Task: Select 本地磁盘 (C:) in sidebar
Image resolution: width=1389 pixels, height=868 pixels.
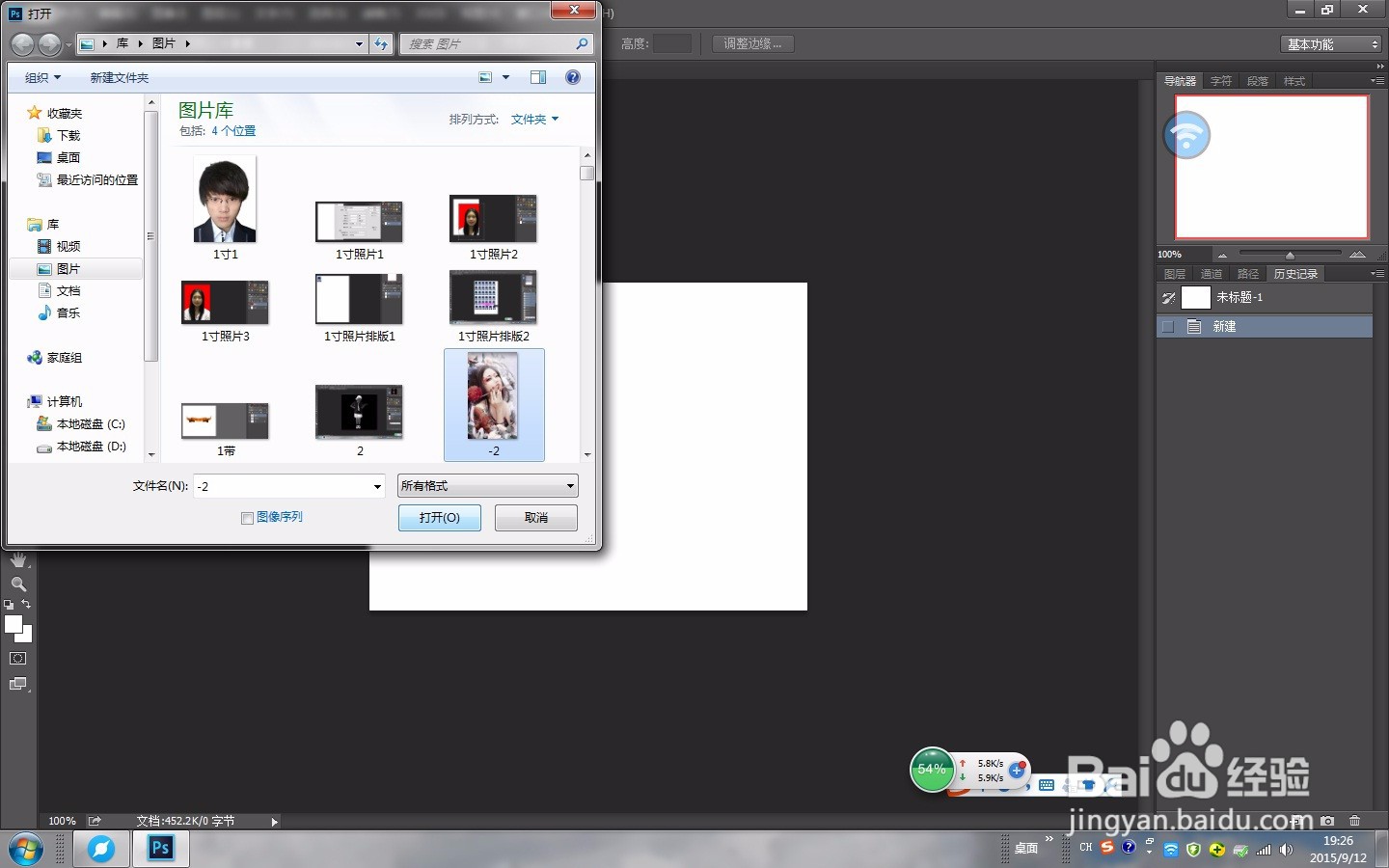Action: (91, 424)
